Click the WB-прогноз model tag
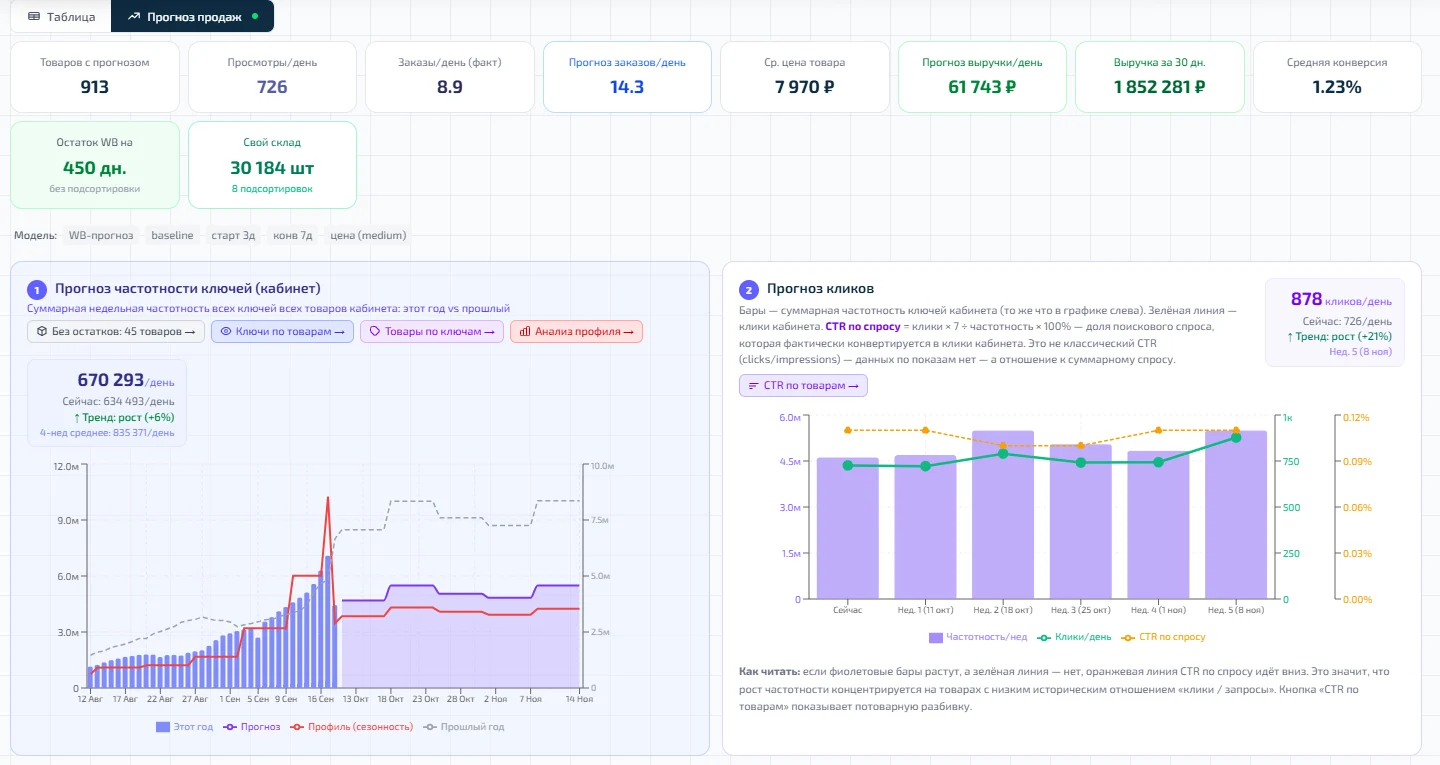This screenshot has width=1440, height=765. (101, 236)
